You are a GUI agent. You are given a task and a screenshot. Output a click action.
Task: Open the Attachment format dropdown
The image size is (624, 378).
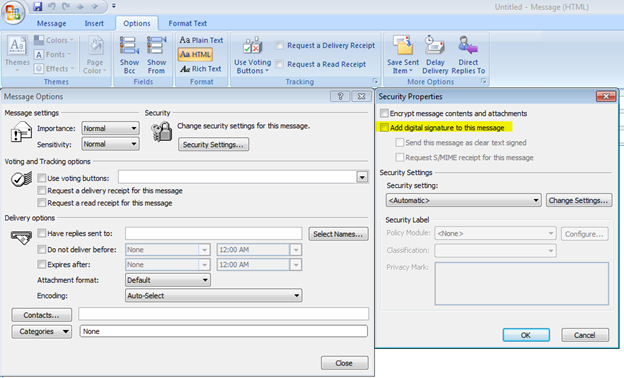168,280
